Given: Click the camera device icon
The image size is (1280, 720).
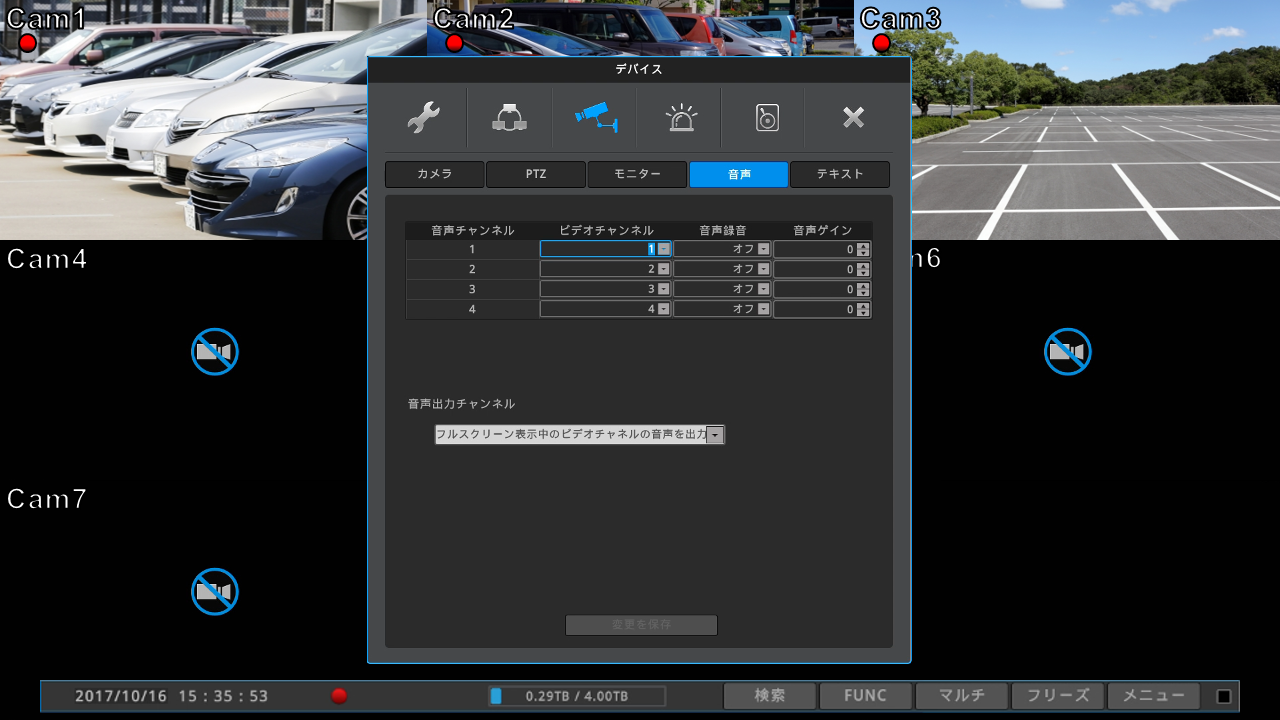Looking at the screenshot, I should 594,118.
